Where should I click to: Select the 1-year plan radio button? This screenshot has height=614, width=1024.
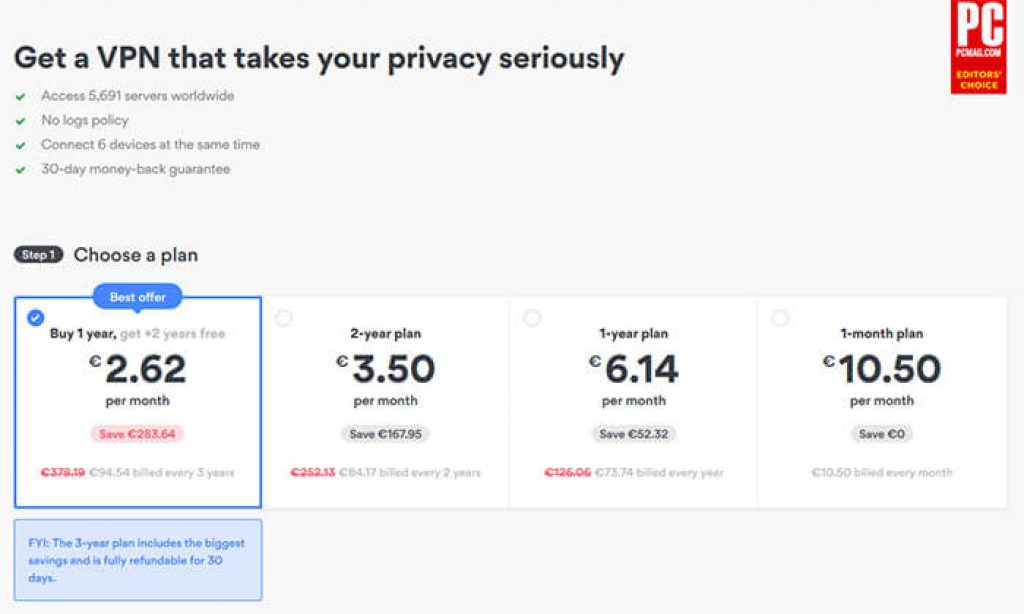click(x=532, y=318)
